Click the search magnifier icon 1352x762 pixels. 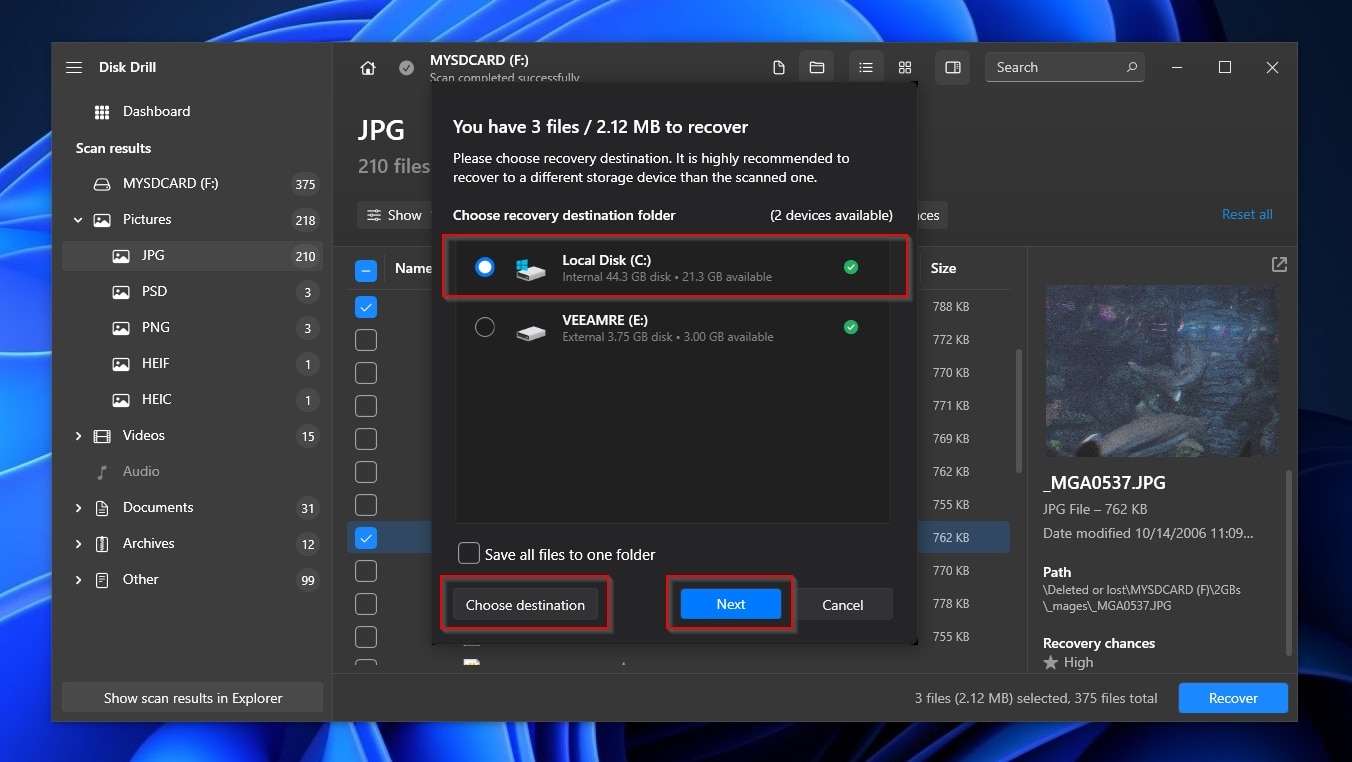click(1132, 67)
